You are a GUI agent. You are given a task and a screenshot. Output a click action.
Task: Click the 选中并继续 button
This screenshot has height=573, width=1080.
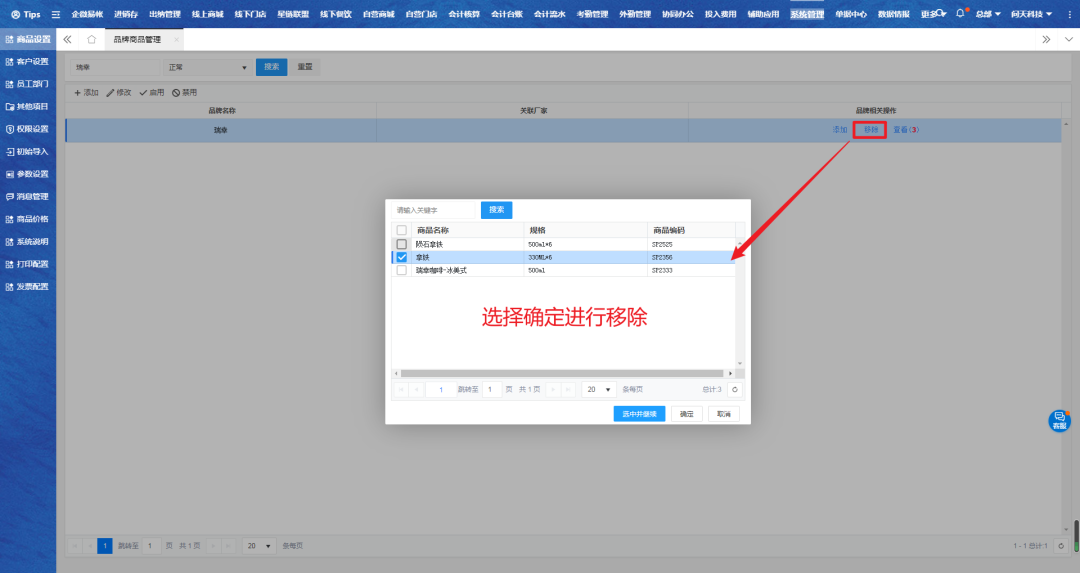pyautogui.click(x=639, y=413)
